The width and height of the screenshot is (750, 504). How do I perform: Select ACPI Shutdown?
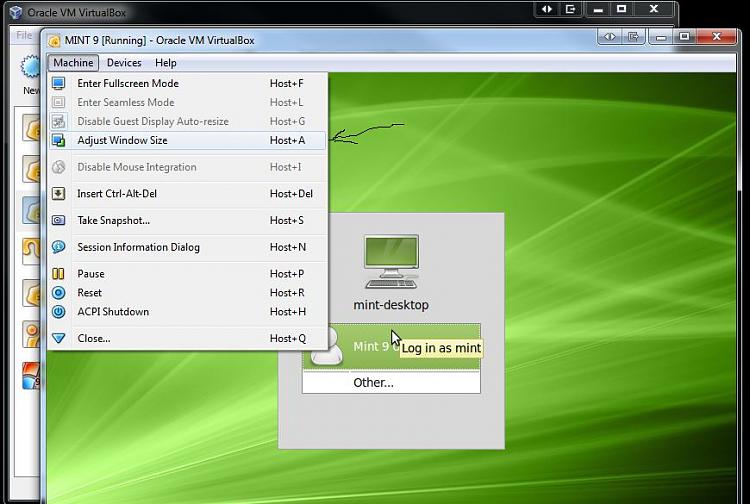[188, 312]
